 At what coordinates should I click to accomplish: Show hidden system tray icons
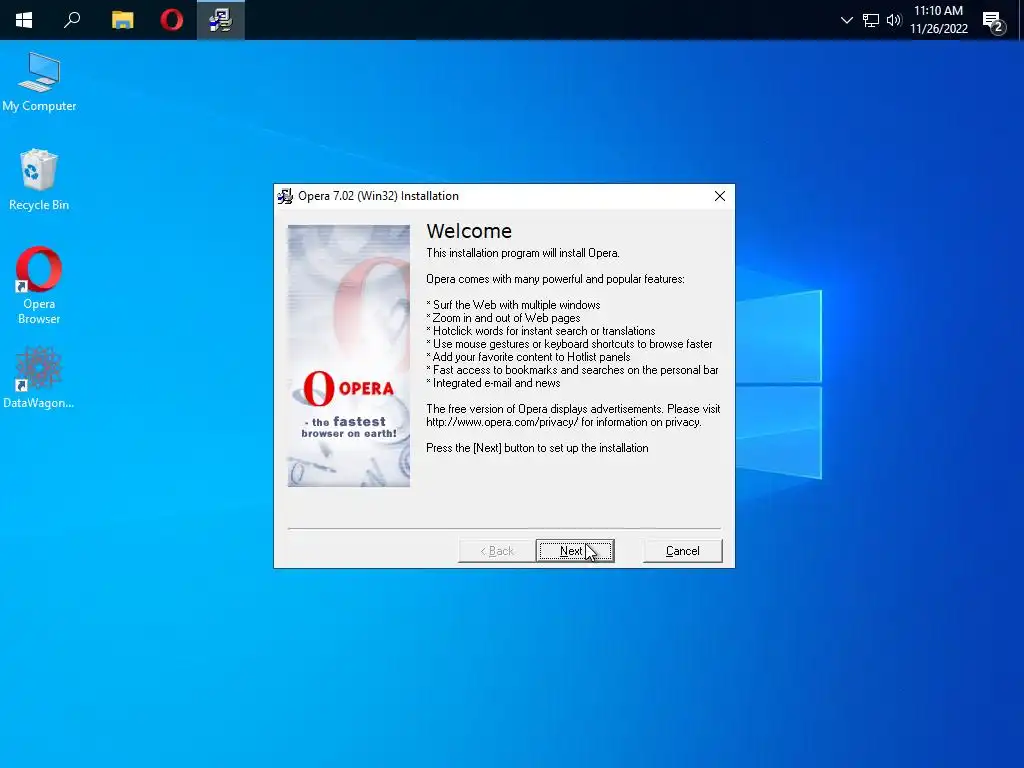pos(846,20)
